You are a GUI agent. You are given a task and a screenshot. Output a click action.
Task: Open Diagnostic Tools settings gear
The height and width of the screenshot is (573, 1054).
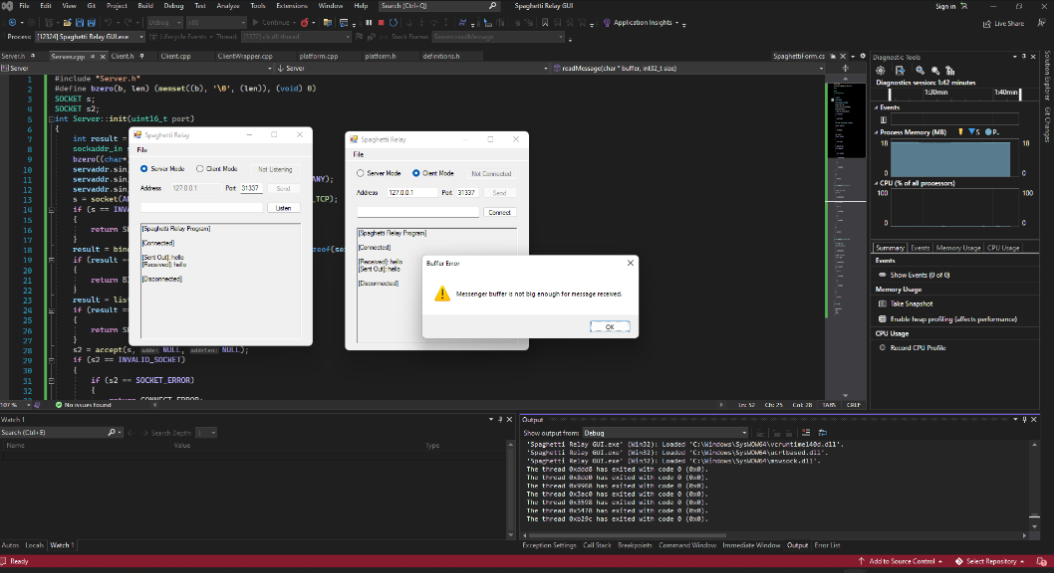tap(881, 70)
